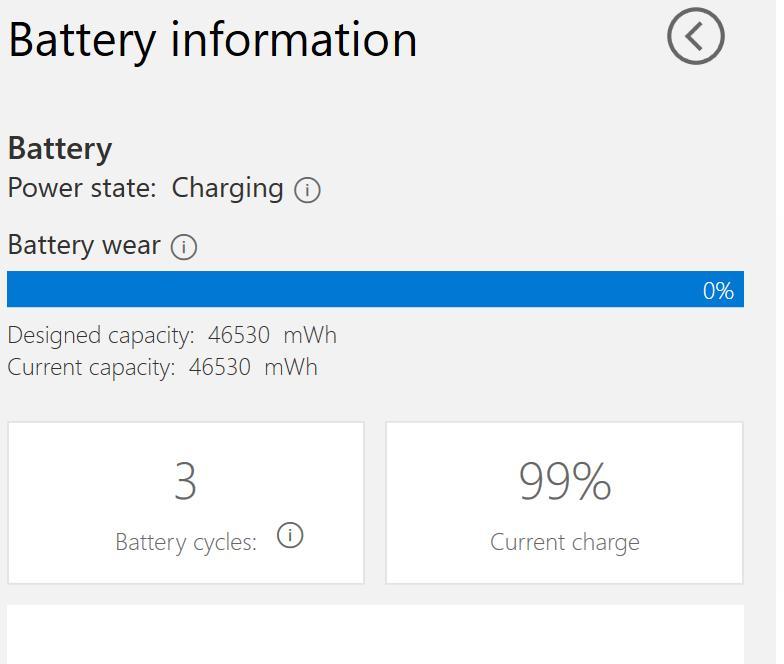This screenshot has height=664, width=784.
Task: Click the "Current charge" caption text
Action: [x=564, y=542]
